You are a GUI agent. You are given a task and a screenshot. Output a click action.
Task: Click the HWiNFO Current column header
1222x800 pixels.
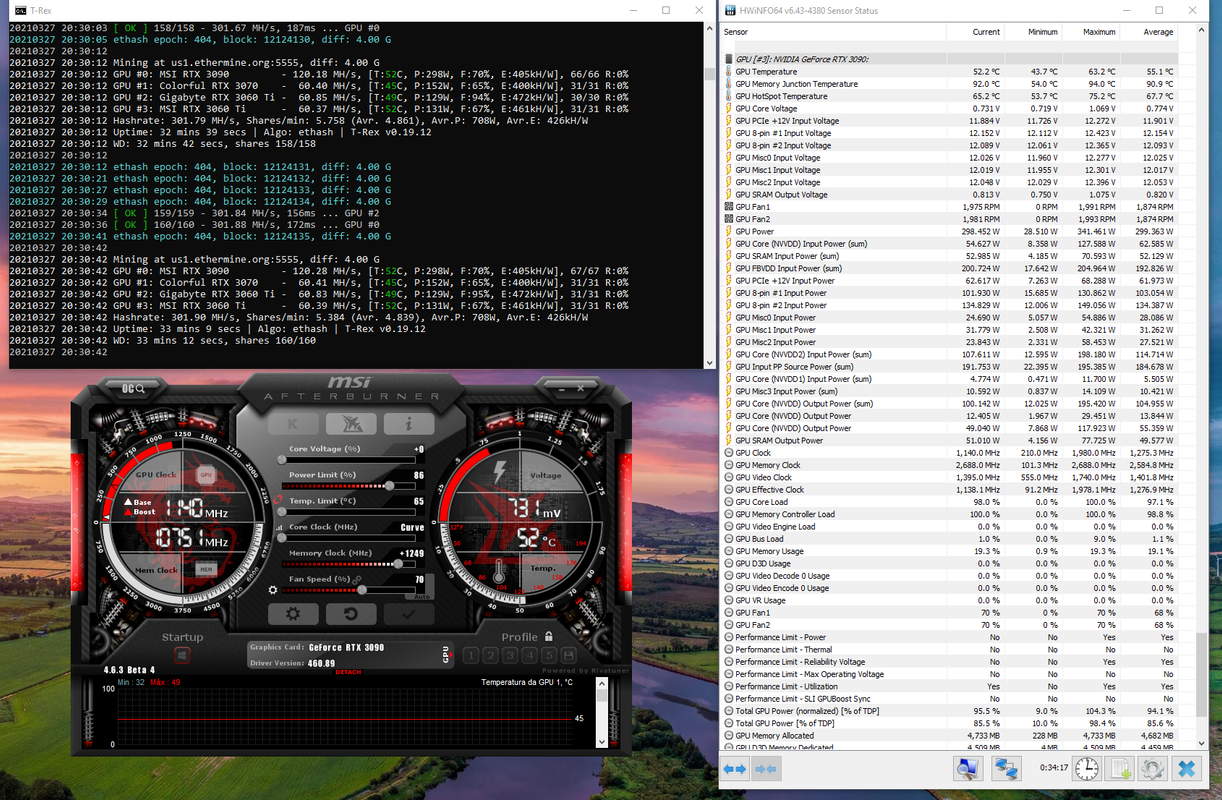[x=976, y=32]
